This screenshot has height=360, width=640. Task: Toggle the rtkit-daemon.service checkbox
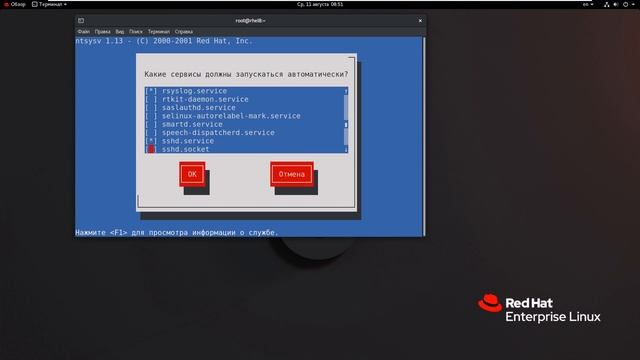pyautogui.click(x=151, y=99)
